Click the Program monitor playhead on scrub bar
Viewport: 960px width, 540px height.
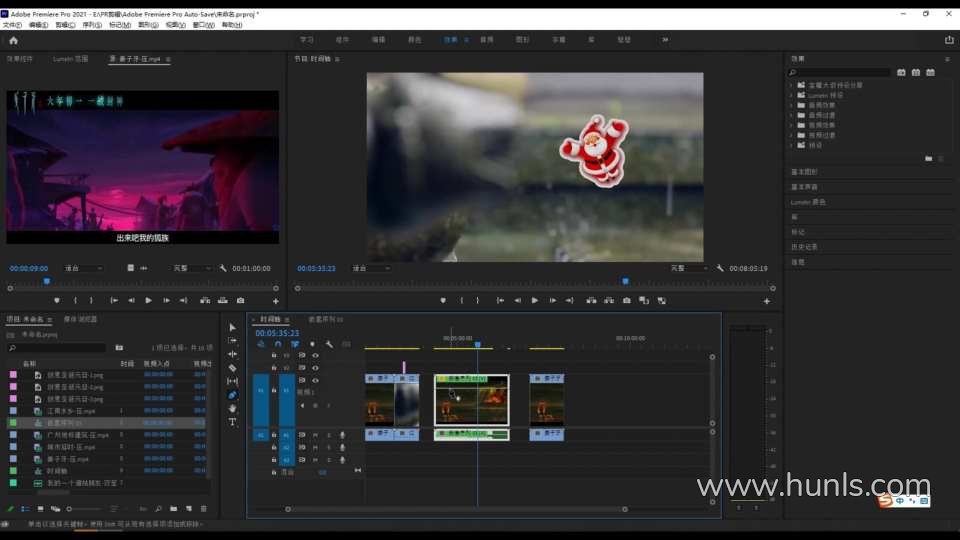(x=626, y=281)
